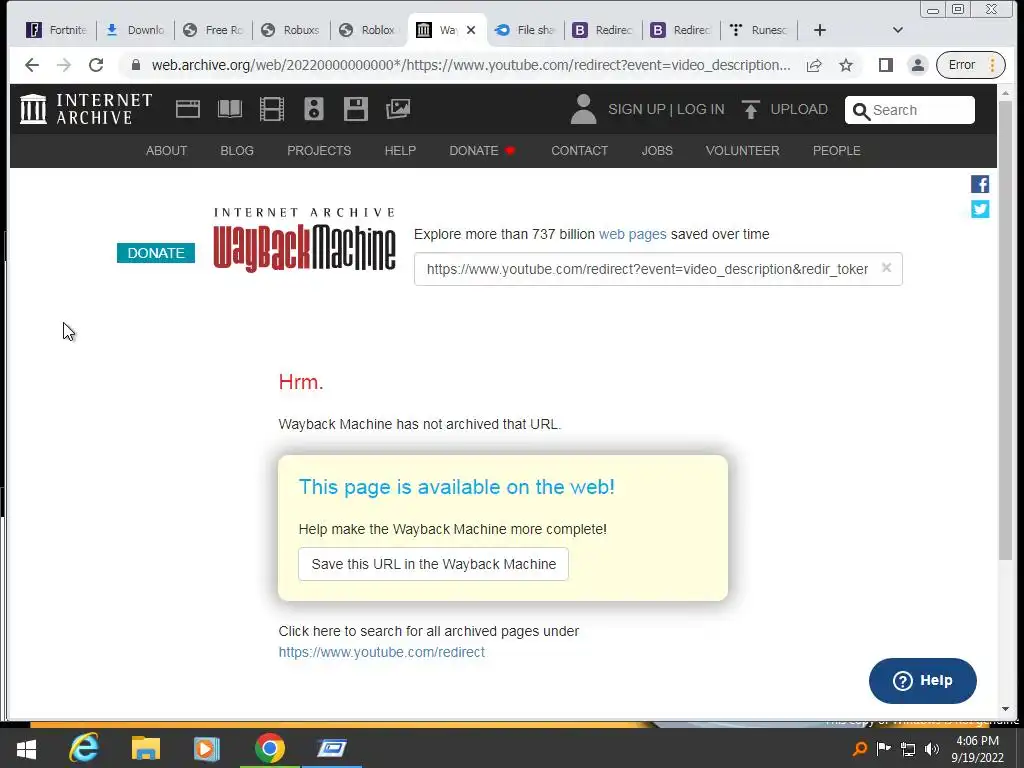The image size is (1024, 768).
Task: Click Action Center flag in tray
Action: [884, 748]
